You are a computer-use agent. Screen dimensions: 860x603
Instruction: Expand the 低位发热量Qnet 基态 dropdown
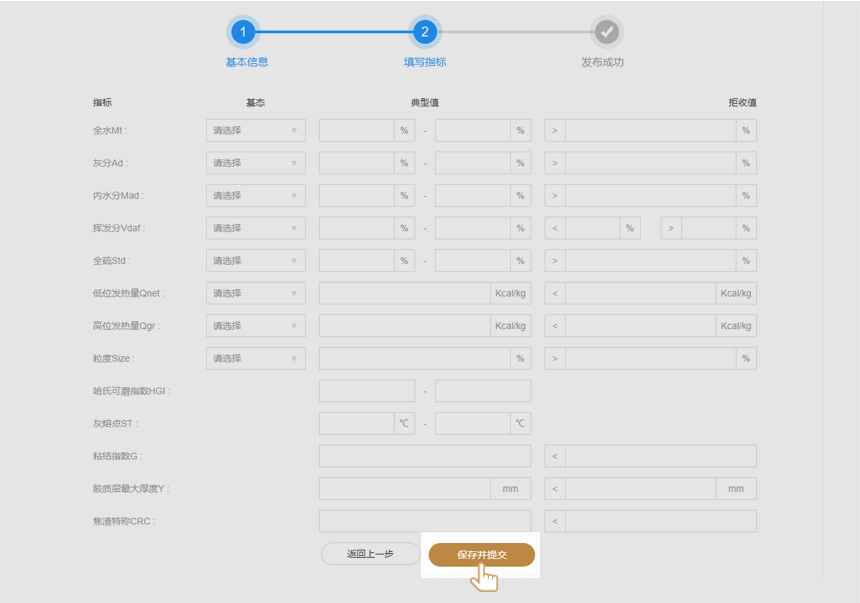point(255,293)
